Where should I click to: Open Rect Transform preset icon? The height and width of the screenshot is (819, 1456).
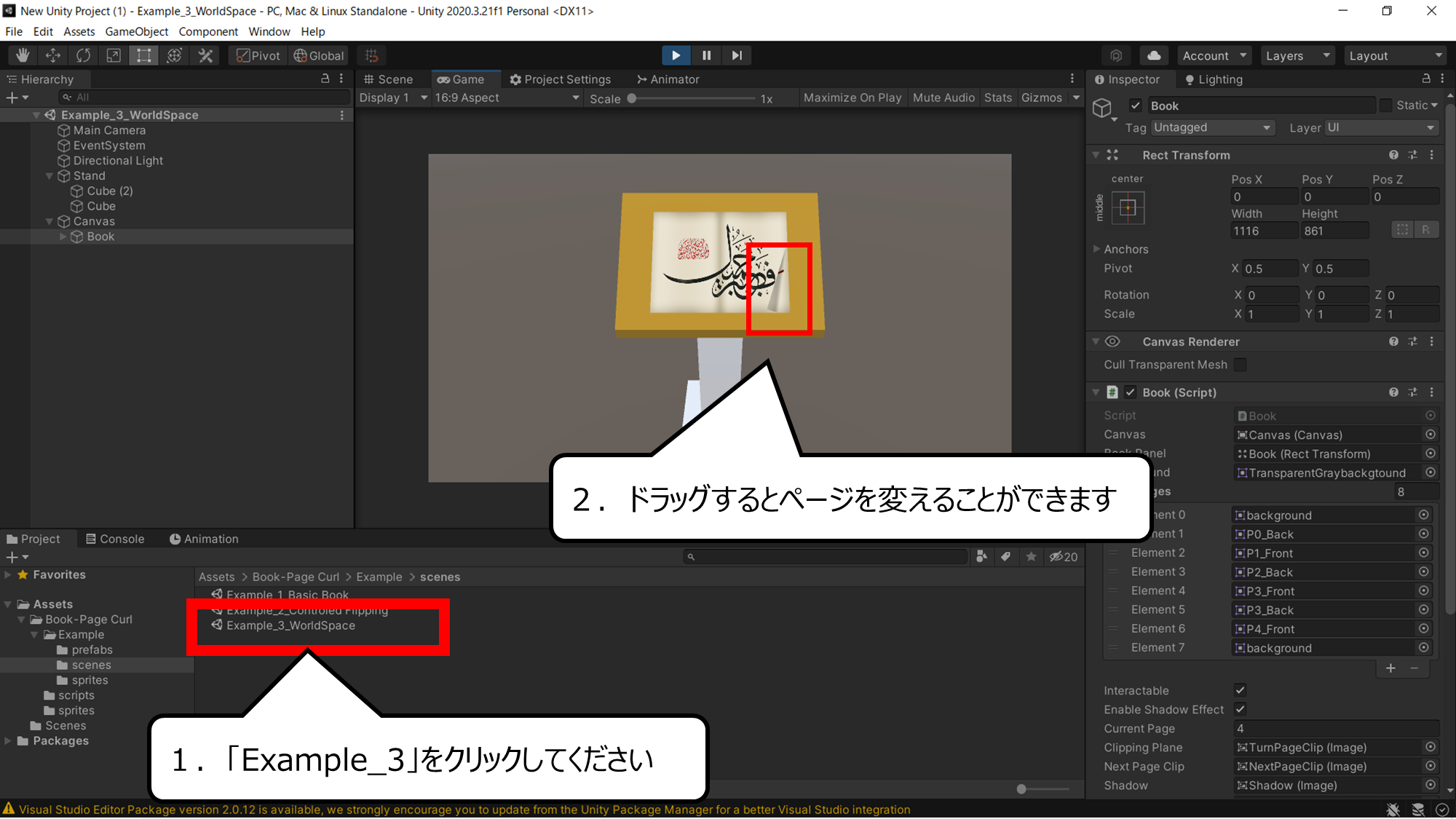coord(1412,155)
